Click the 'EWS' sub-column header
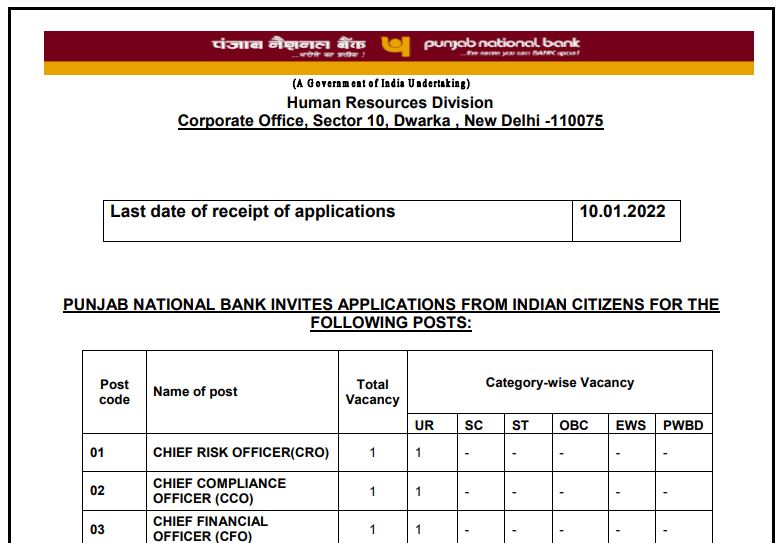 coord(632,424)
